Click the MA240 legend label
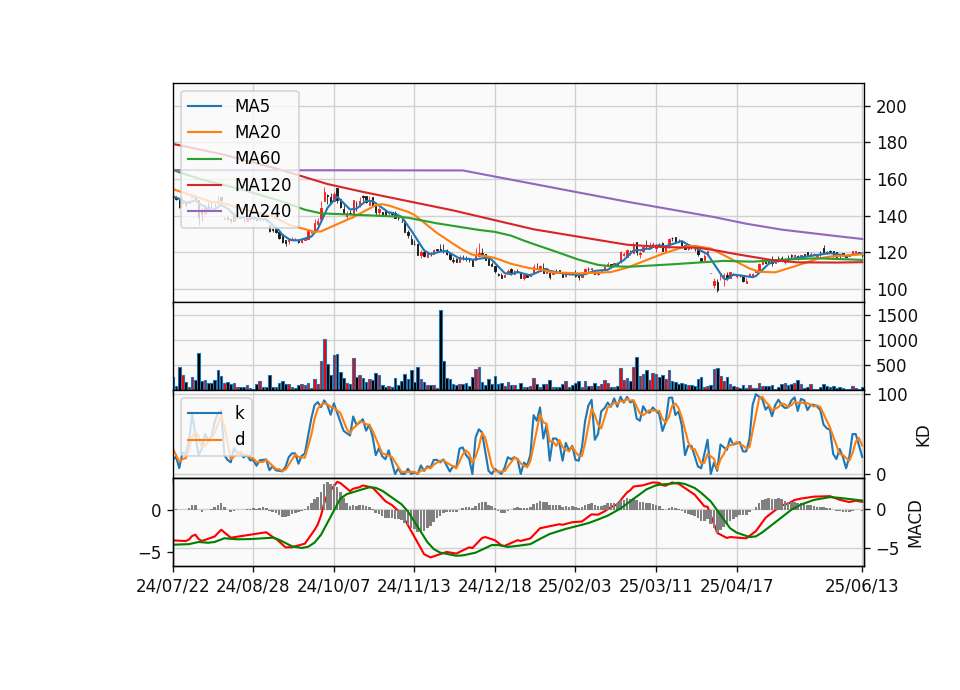 pos(263,211)
